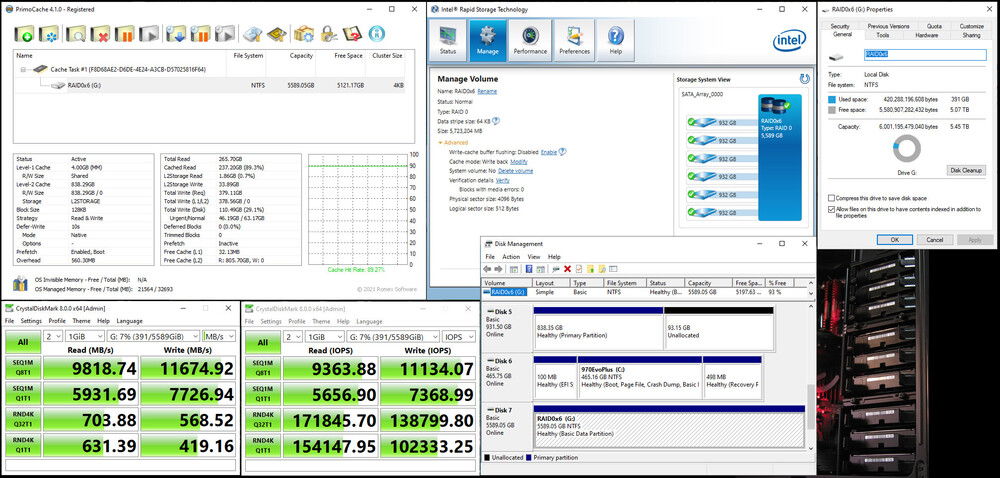Click Disk Management forward arrow toolbar icon
Screen dimensions: 1000x478
[x=498, y=269]
